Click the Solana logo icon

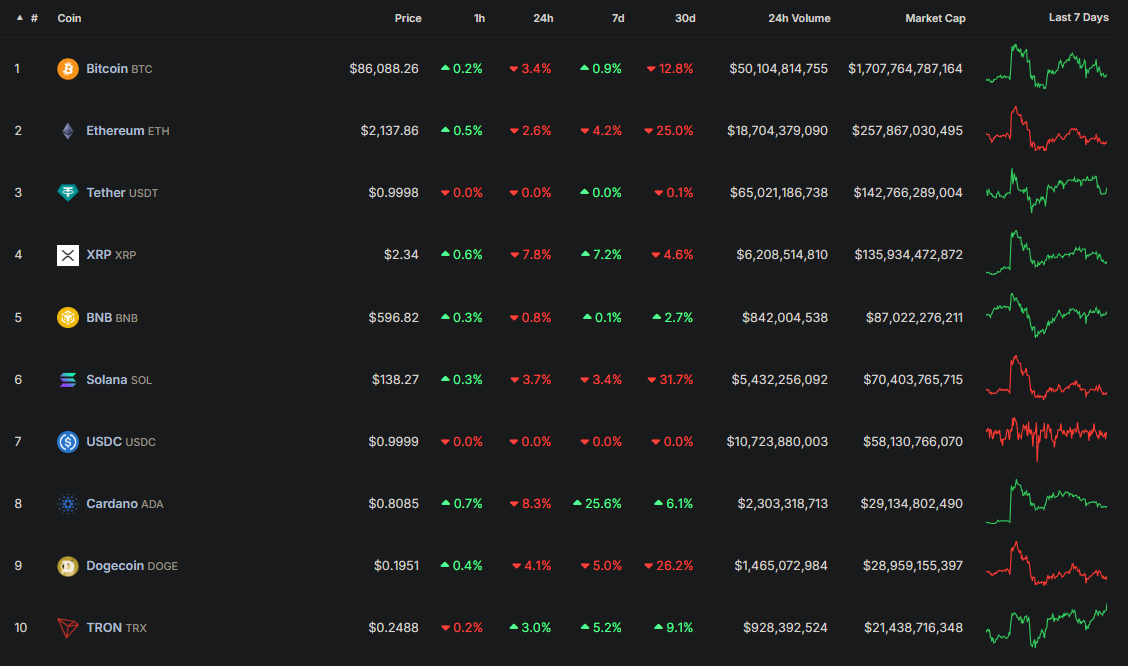67,380
